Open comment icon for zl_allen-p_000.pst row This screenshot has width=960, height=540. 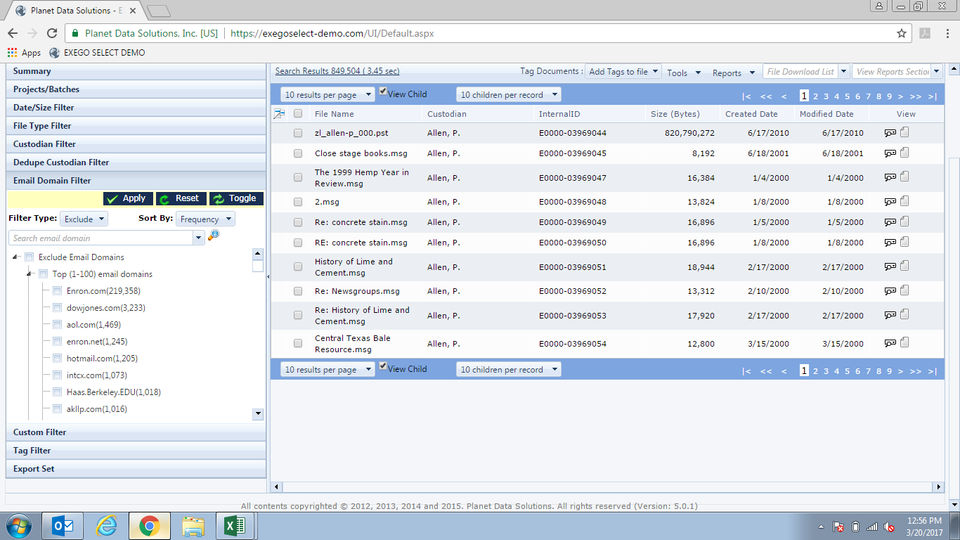[890, 133]
